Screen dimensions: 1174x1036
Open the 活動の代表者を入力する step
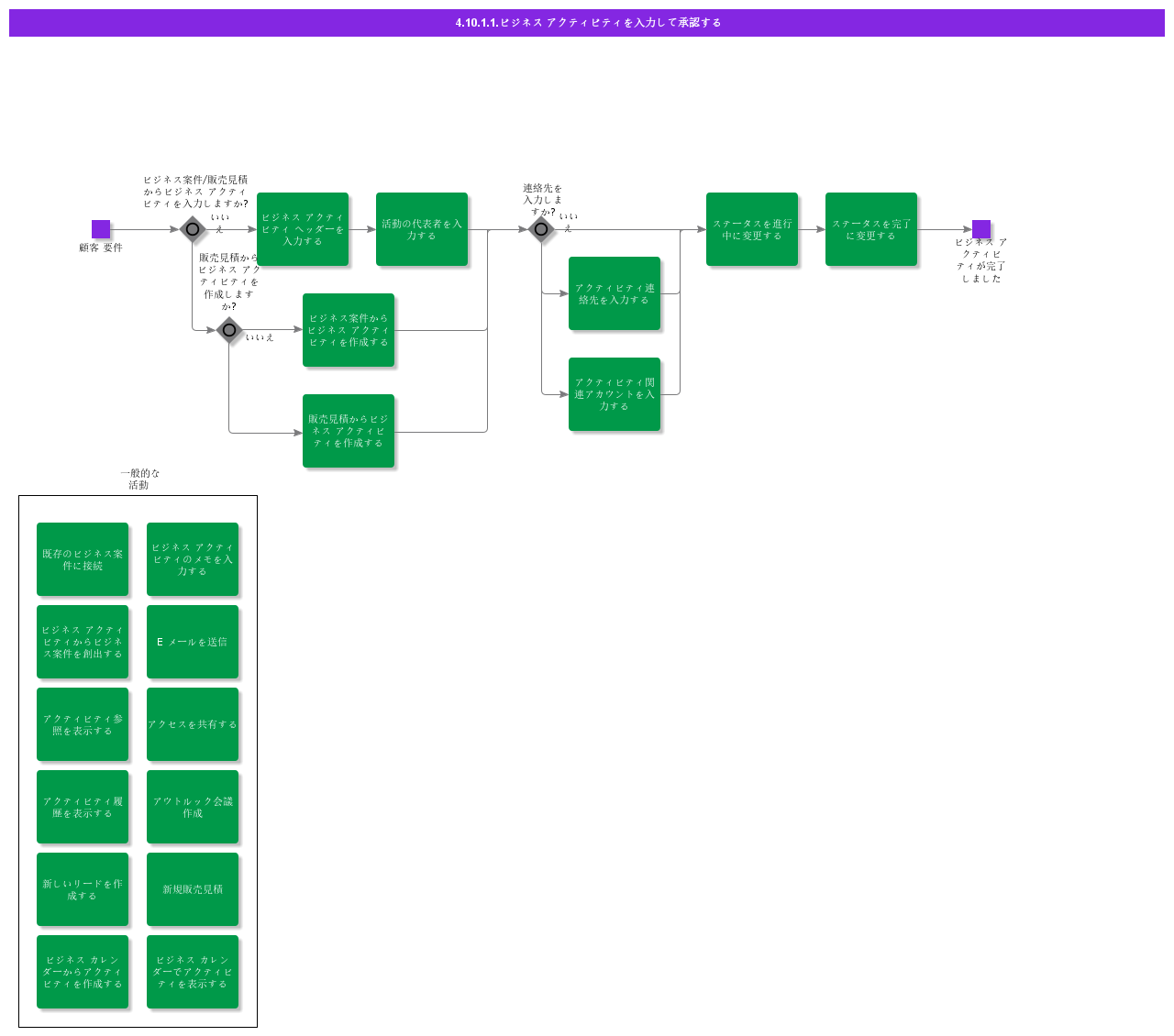(x=422, y=229)
